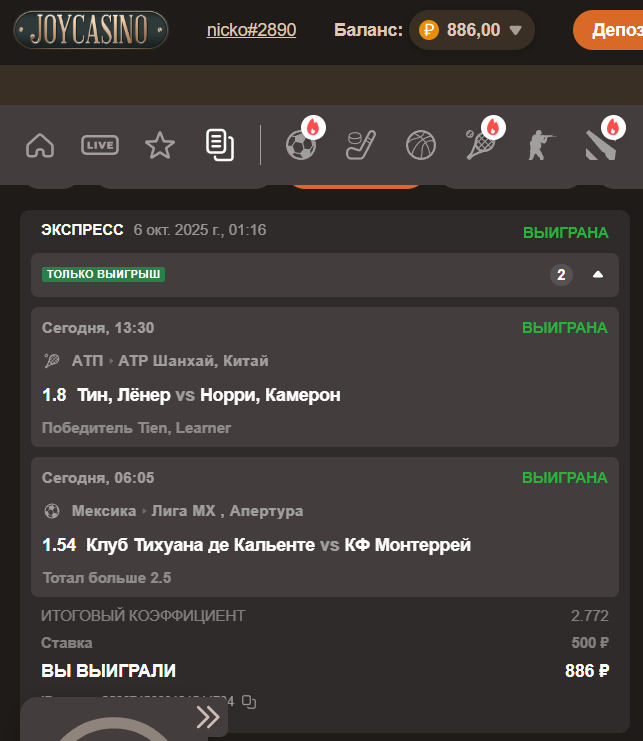Viewport: 643px width, 741px height.
Task: Open the home page icon
Action: (40, 145)
